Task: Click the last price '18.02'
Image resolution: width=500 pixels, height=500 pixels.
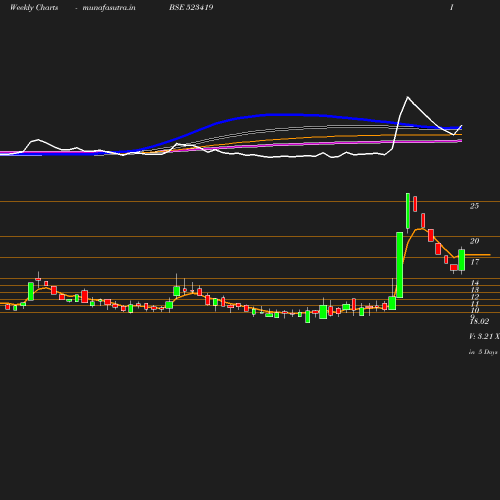Action: click(x=479, y=321)
